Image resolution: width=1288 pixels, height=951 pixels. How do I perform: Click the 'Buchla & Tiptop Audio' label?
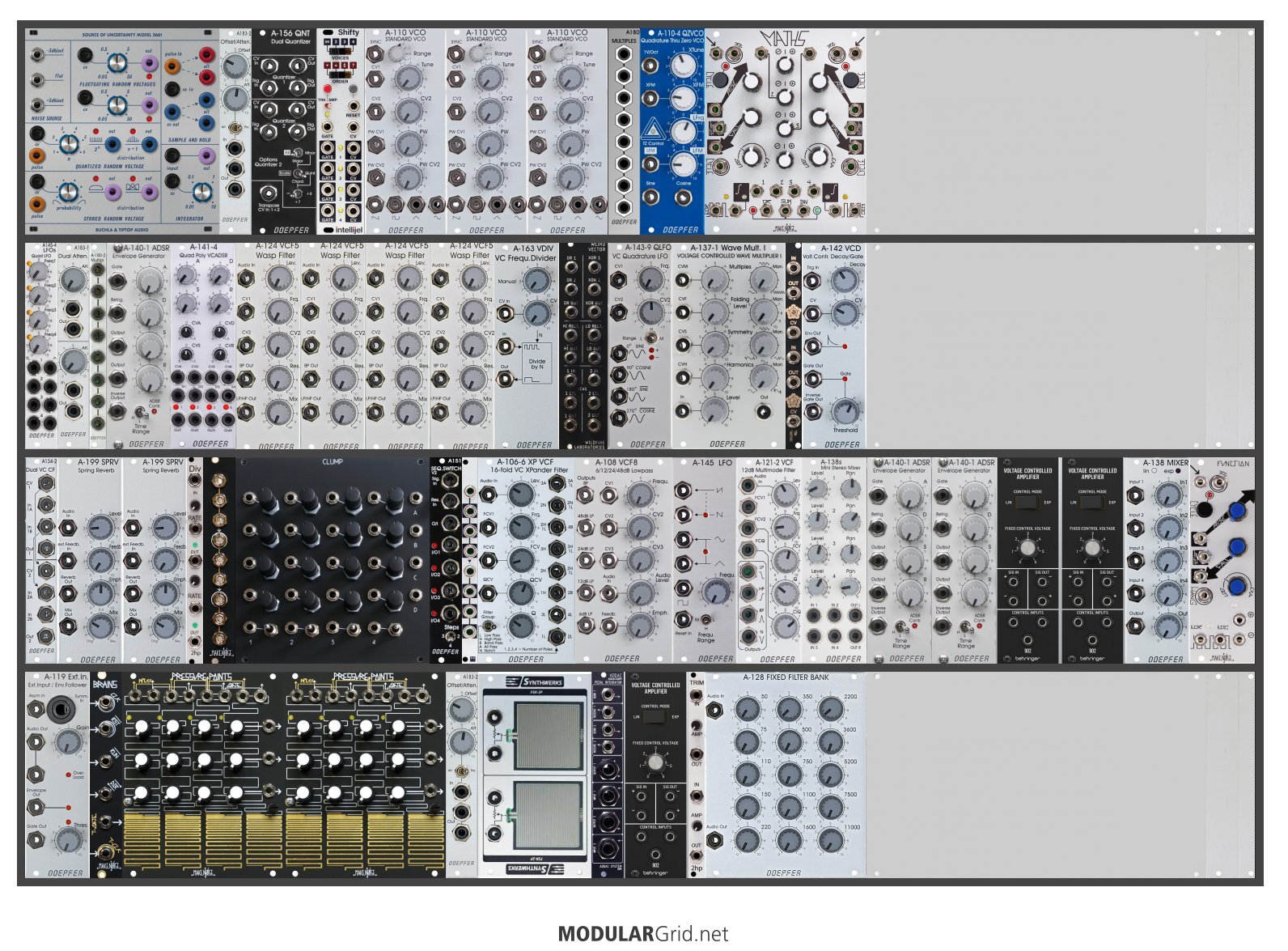(x=121, y=230)
